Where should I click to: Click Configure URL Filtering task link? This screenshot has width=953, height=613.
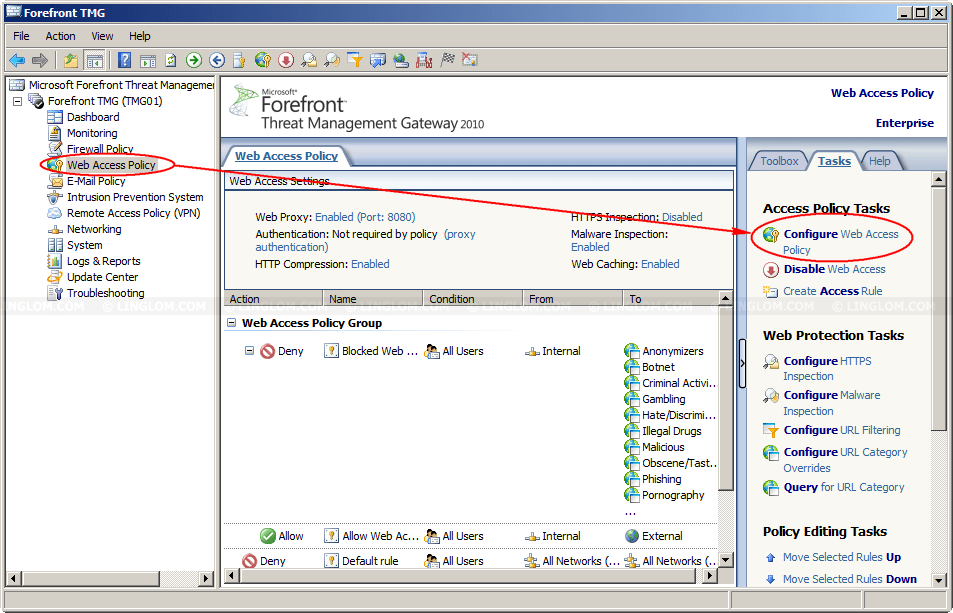coord(842,430)
